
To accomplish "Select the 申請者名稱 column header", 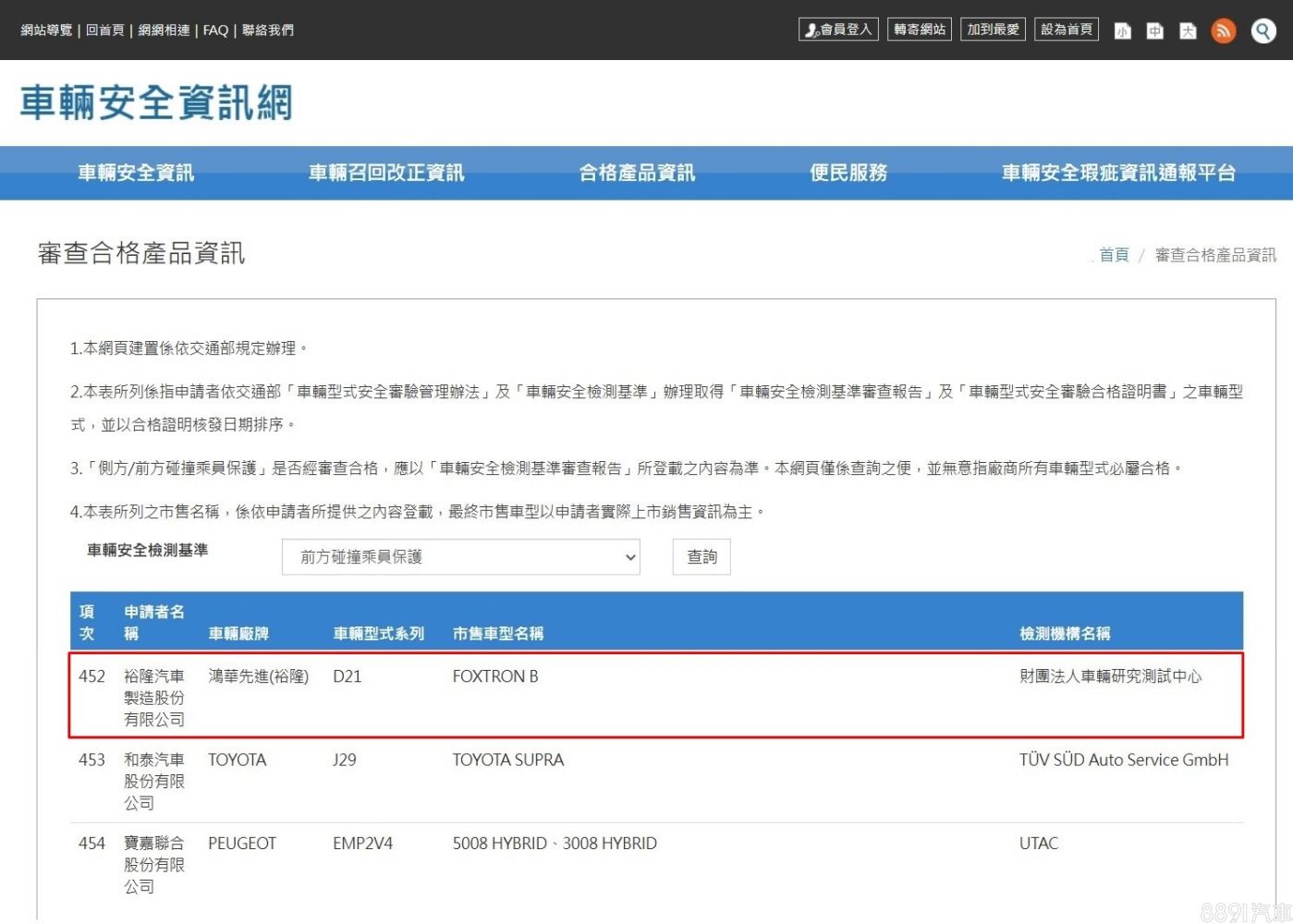I will (x=154, y=623).
